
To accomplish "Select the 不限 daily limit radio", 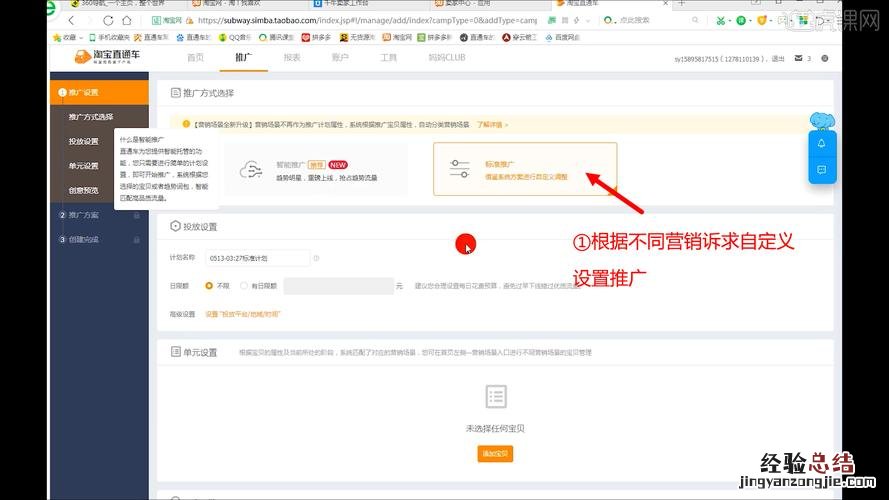I will [209, 286].
